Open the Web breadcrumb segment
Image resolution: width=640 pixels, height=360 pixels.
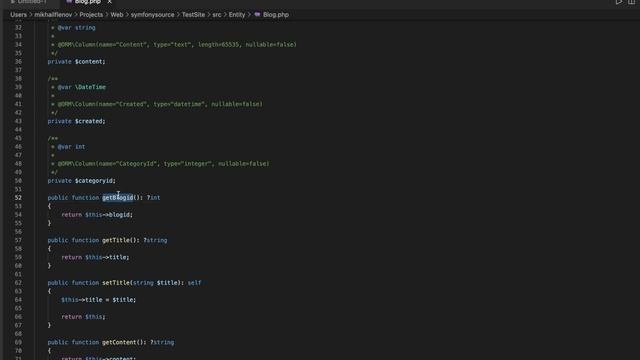point(117,15)
